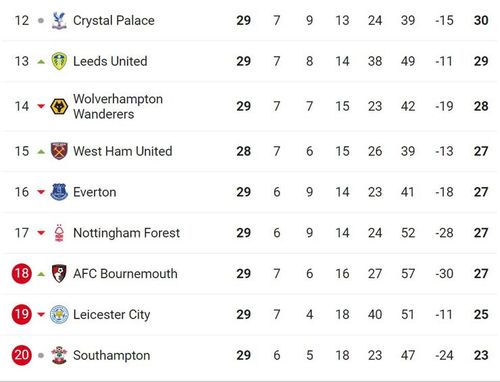This screenshot has height=382, width=500.
Task: Click the Nottingham Forest tree crest
Action: click(59, 233)
